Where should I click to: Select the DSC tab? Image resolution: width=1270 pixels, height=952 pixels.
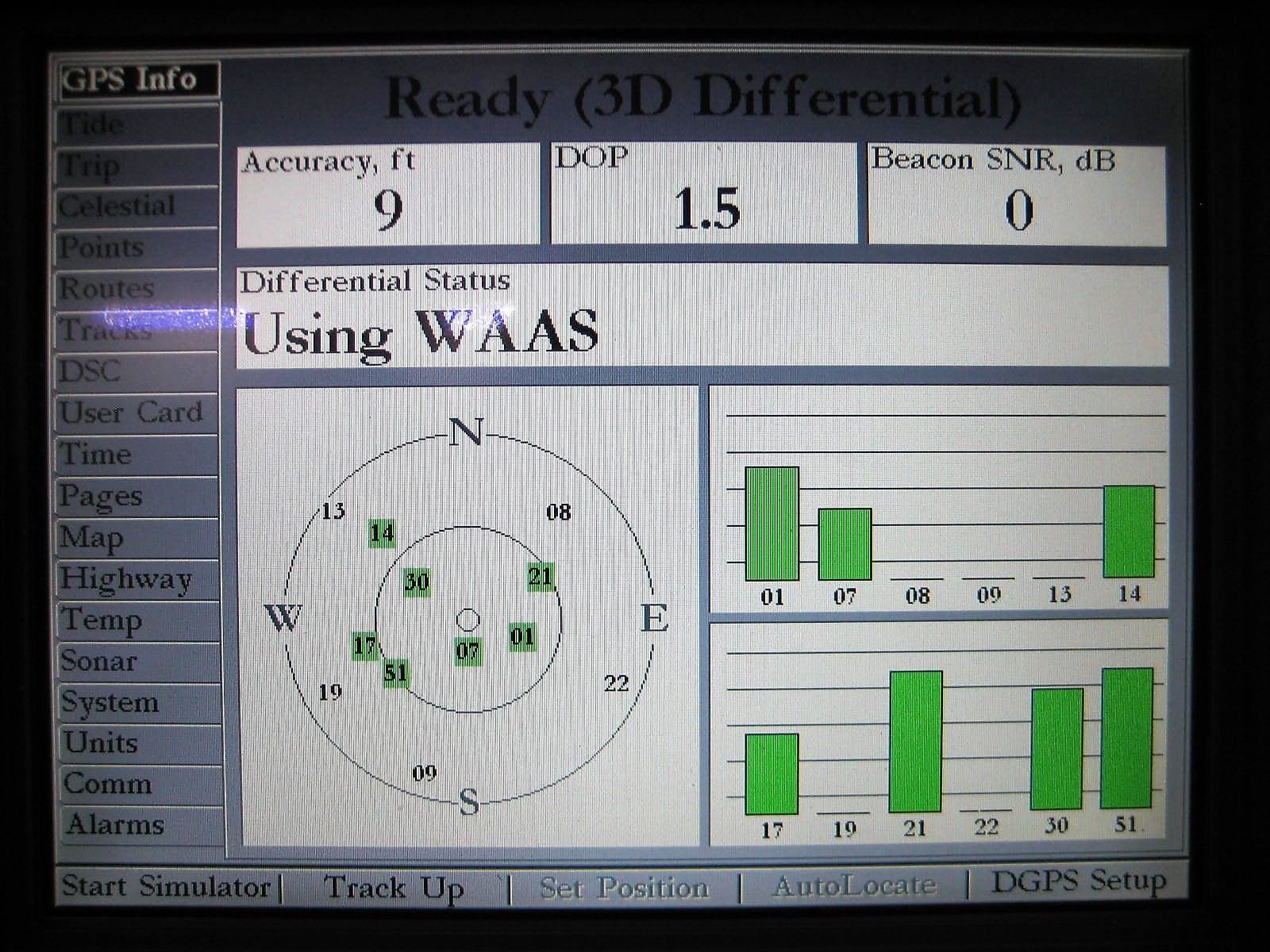point(138,372)
